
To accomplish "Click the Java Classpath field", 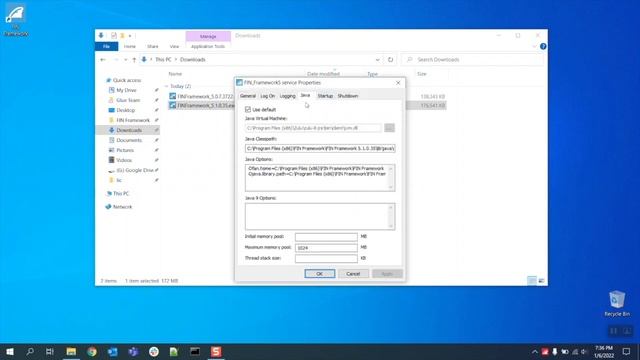I will point(320,148).
